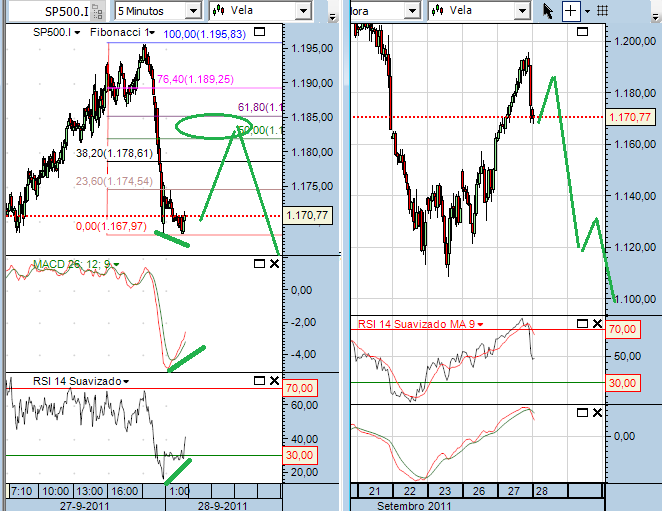Click the 10:00 time axis marker
Viewport: 662px width, 511px height.
point(56,491)
